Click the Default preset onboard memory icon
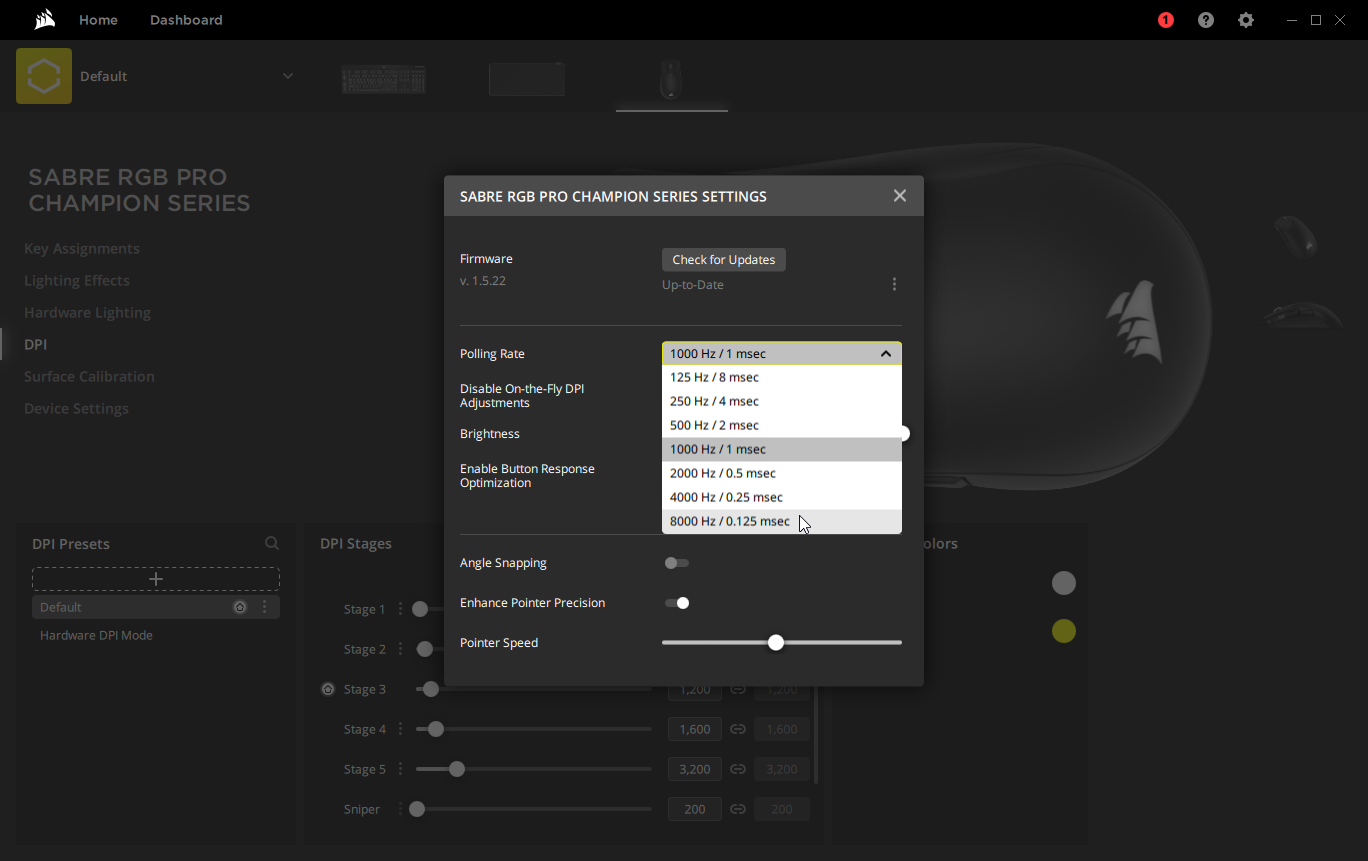The width and height of the screenshot is (1368, 861). pyautogui.click(x=240, y=607)
